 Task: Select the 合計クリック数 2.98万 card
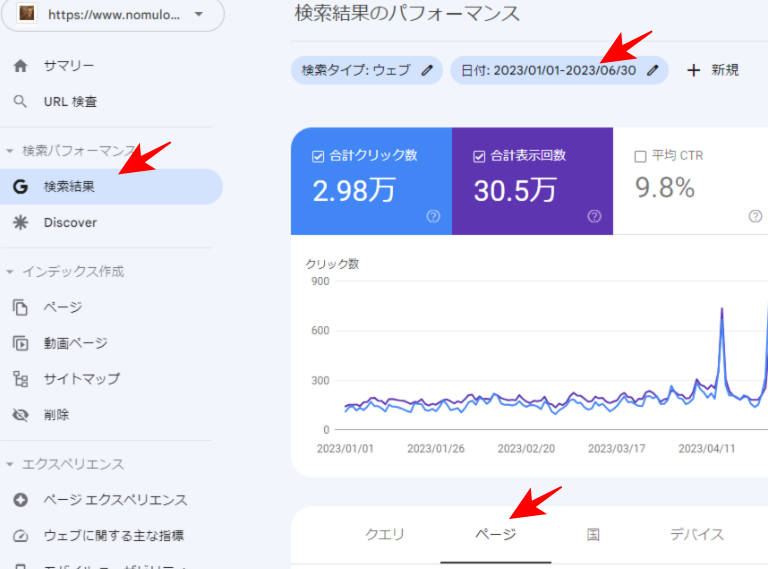[371, 181]
